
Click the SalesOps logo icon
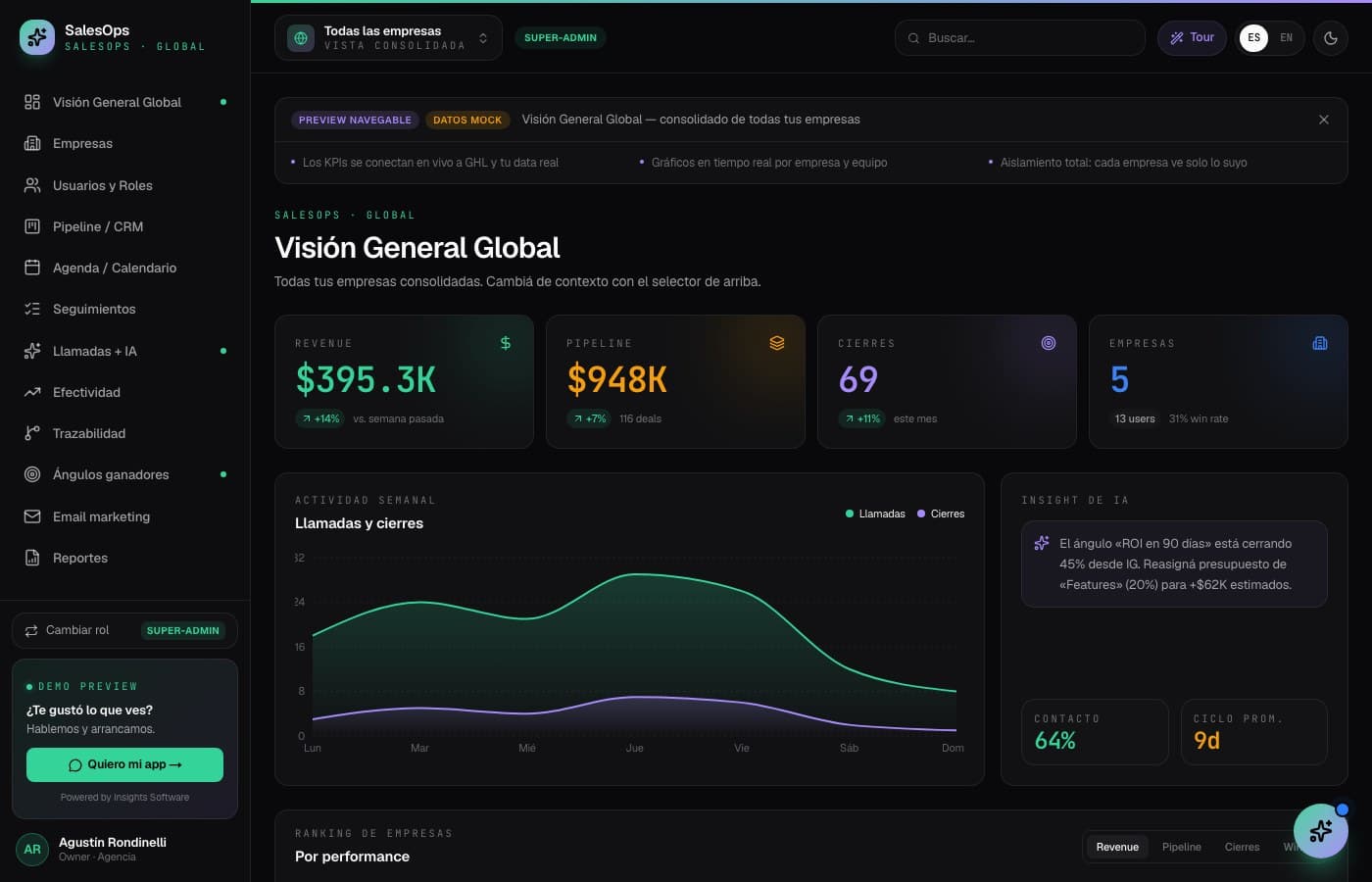[37, 37]
